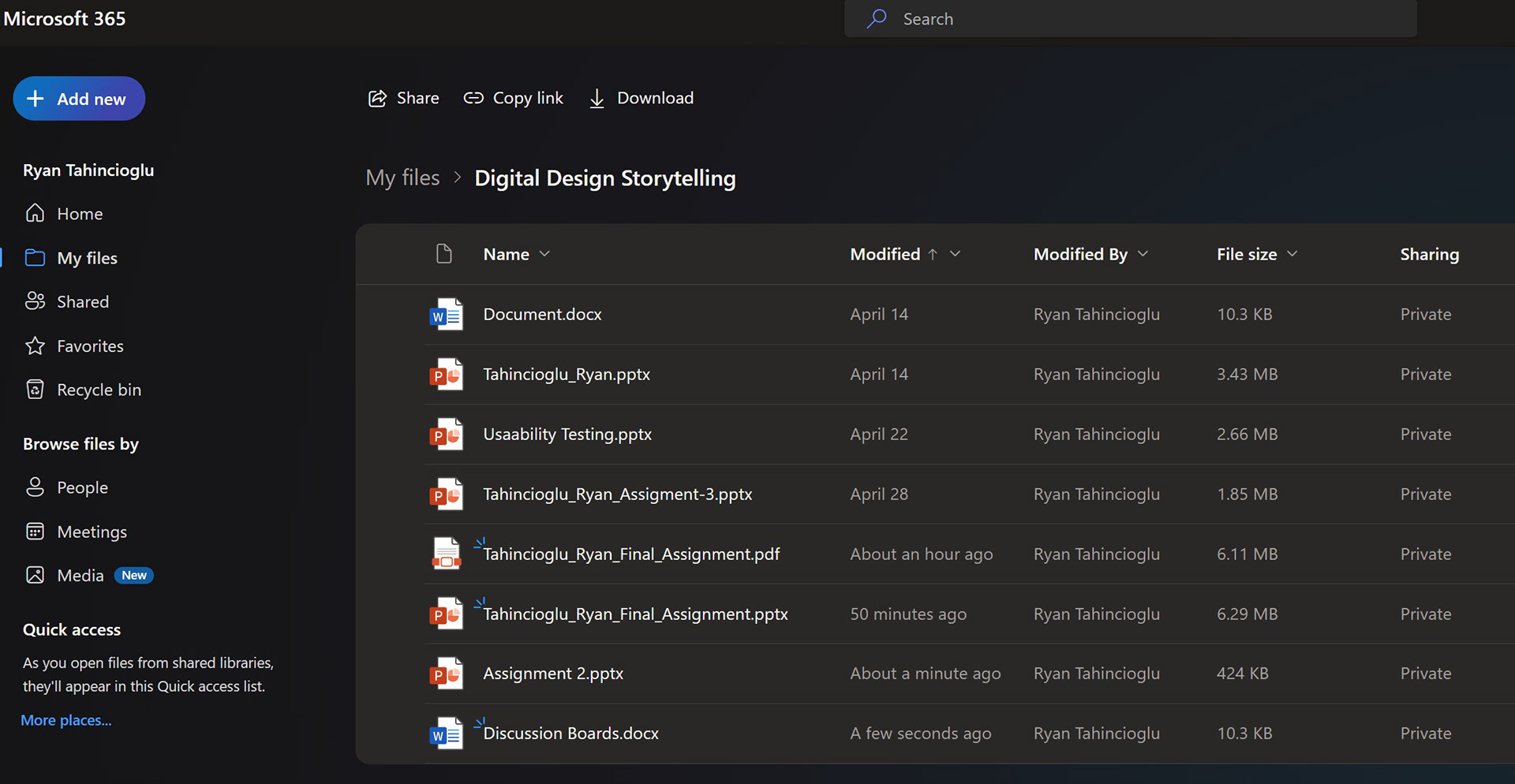Click PowerPoint icon of Usaability Testing.pptx
This screenshot has height=784, width=1515.
[446, 434]
